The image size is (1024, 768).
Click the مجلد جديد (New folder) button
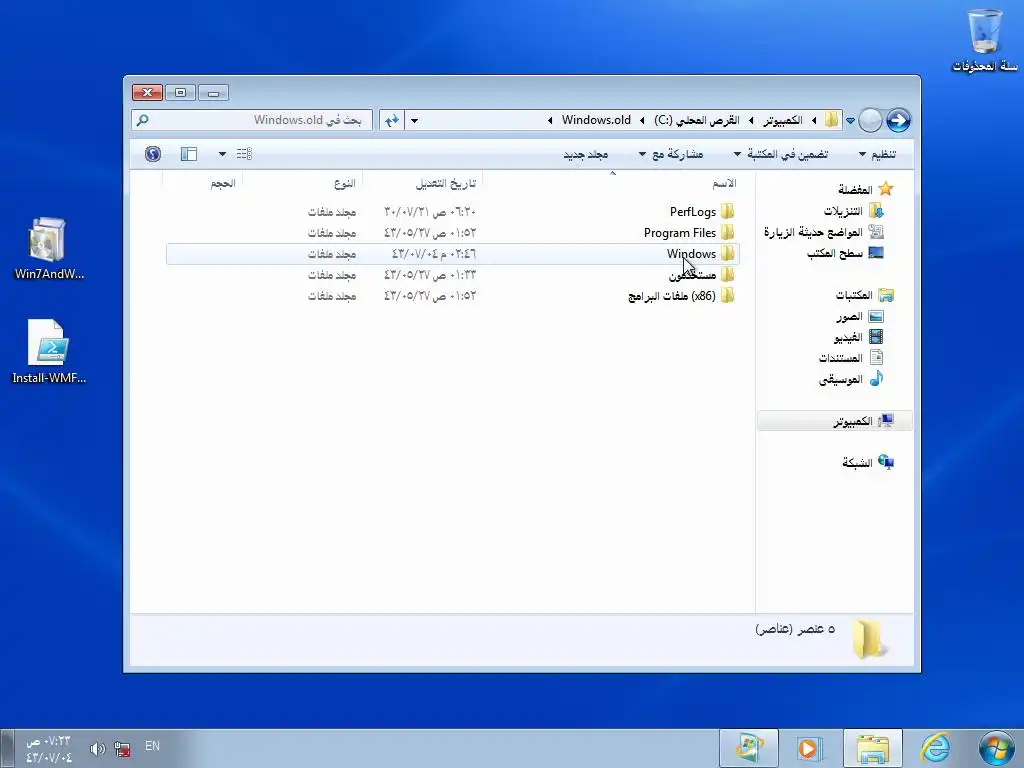(x=586, y=154)
